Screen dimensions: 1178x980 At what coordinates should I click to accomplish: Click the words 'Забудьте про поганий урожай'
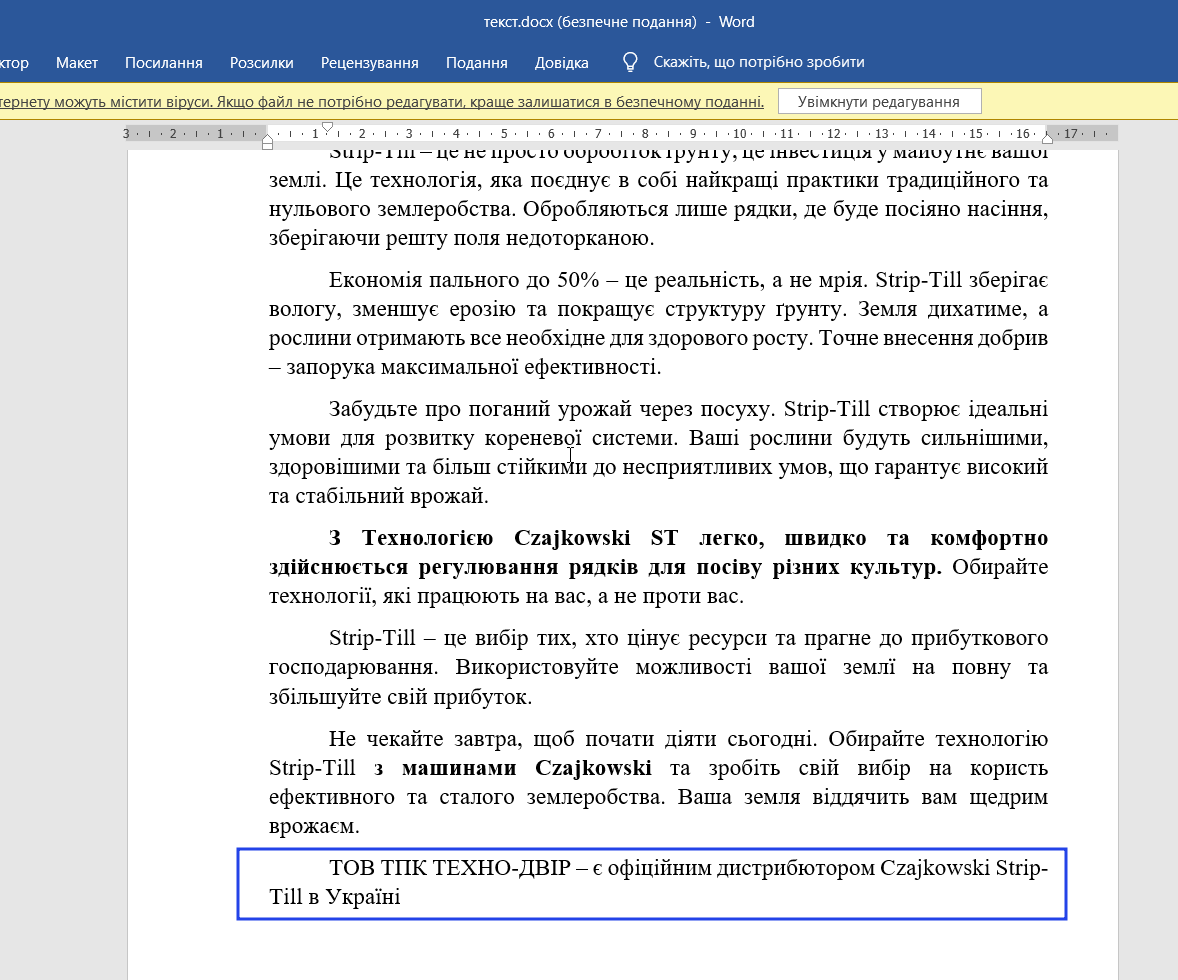(x=480, y=410)
